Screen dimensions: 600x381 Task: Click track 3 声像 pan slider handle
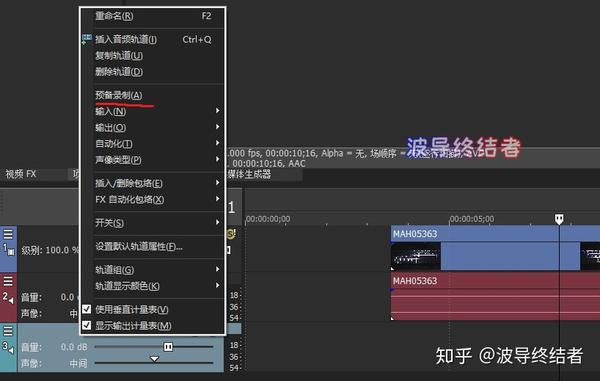point(154,359)
